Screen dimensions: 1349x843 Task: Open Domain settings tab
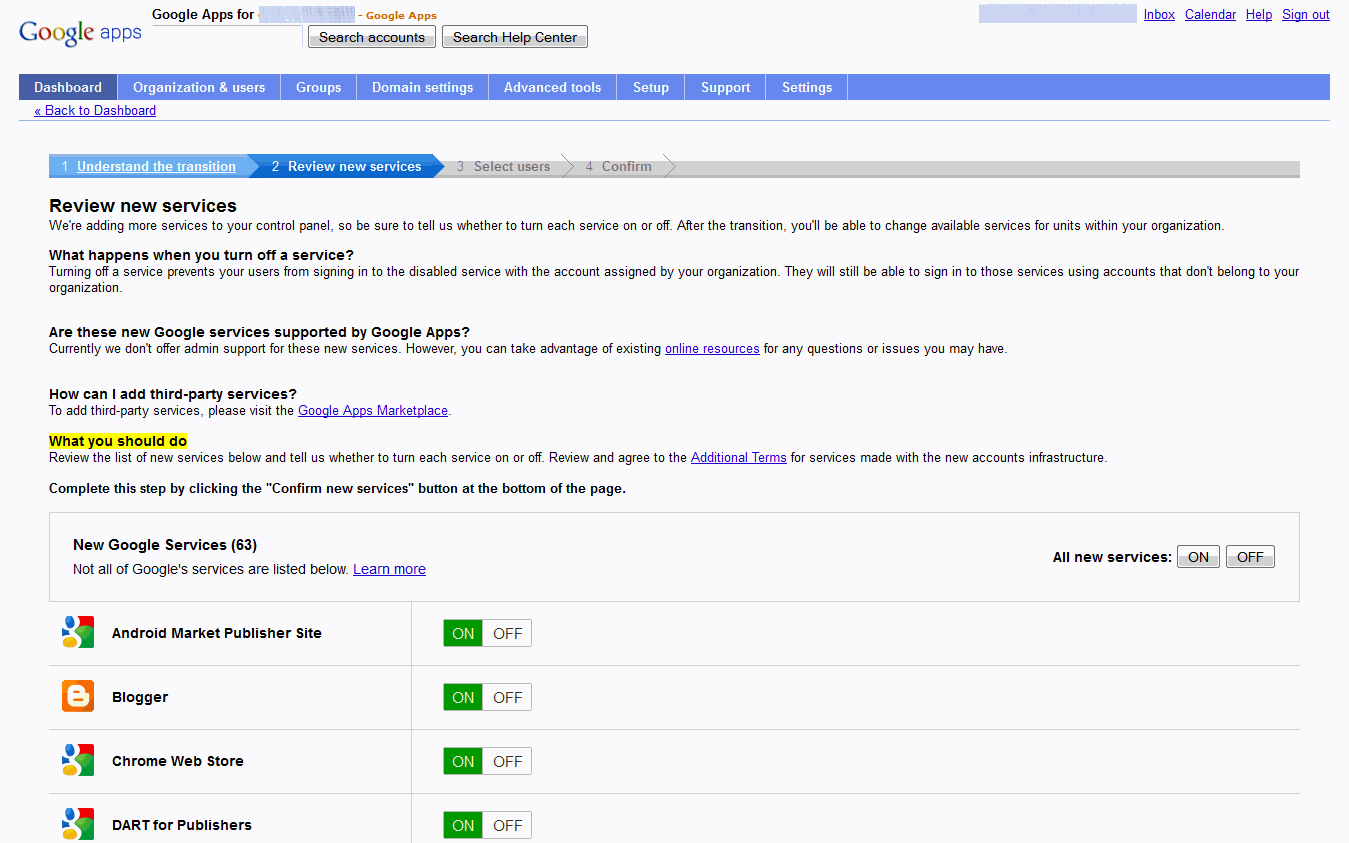(423, 87)
